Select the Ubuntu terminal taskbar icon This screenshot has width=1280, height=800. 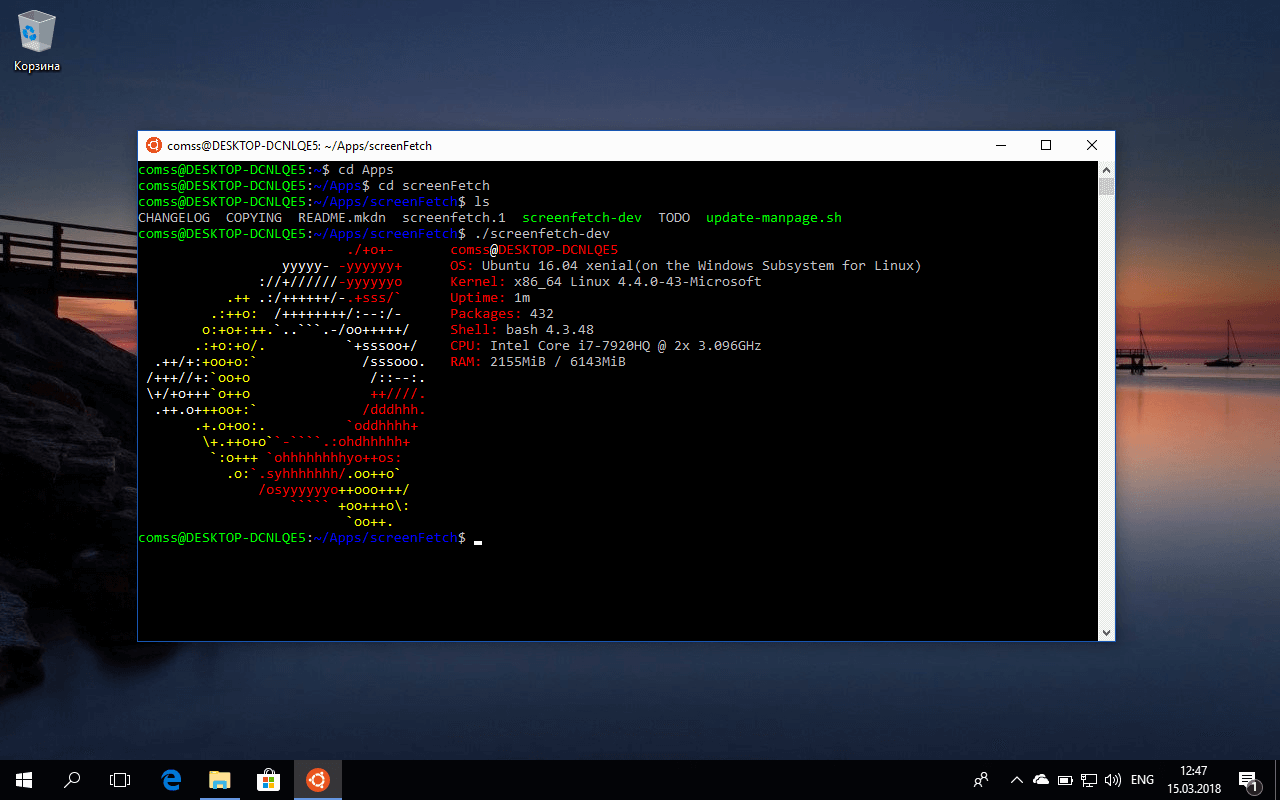click(x=317, y=779)
